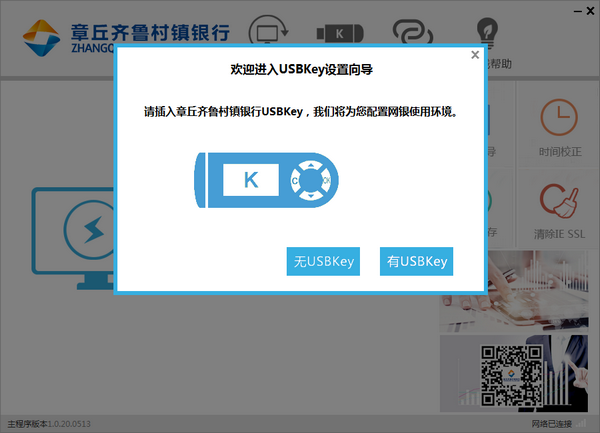Click the signal strength bars icon
600x433 pixels.
[581, 423]
